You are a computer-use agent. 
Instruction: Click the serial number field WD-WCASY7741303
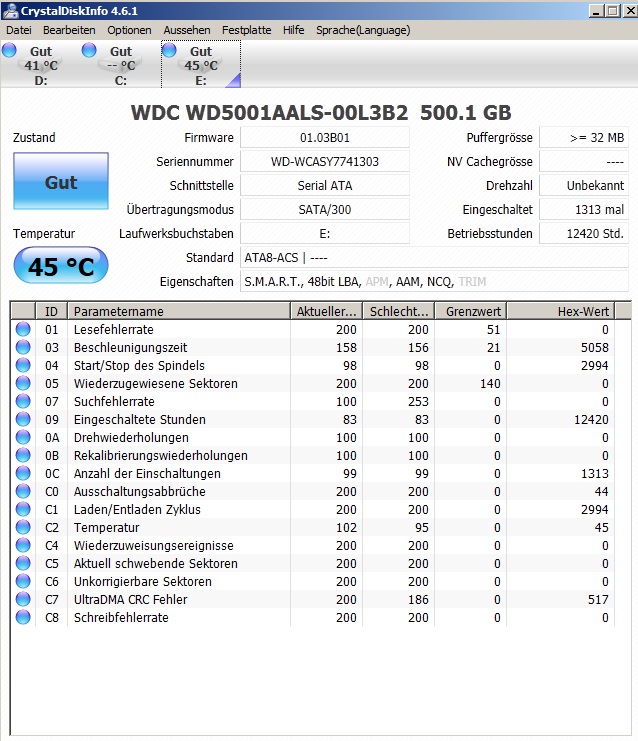tap(325, 162)
